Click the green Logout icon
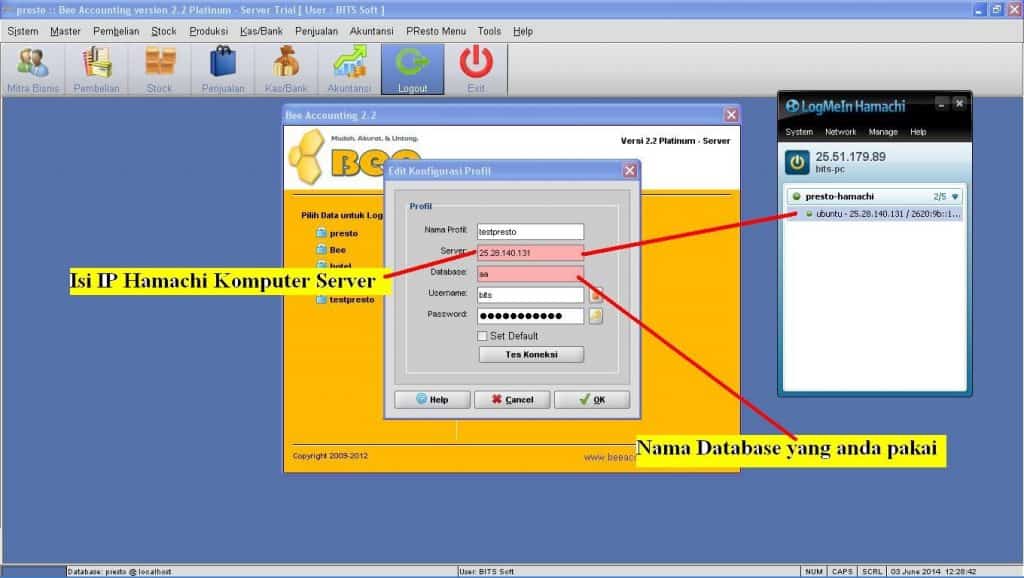The width and height of the screenshot is (1024, 578). point(412,64)
